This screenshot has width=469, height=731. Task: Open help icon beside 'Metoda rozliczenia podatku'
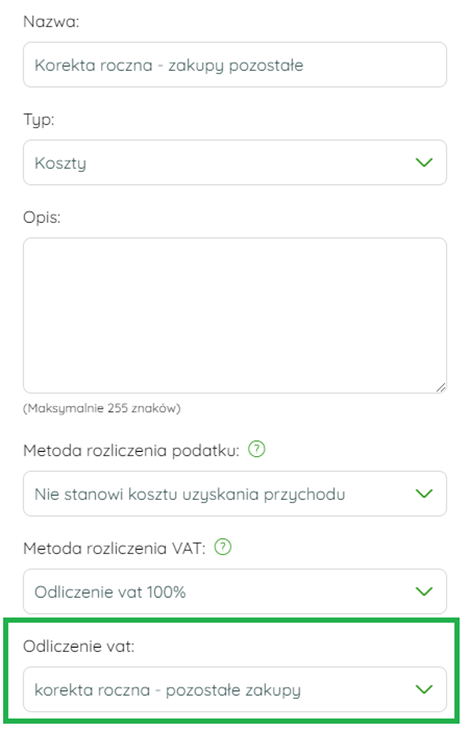pos(256,449)
